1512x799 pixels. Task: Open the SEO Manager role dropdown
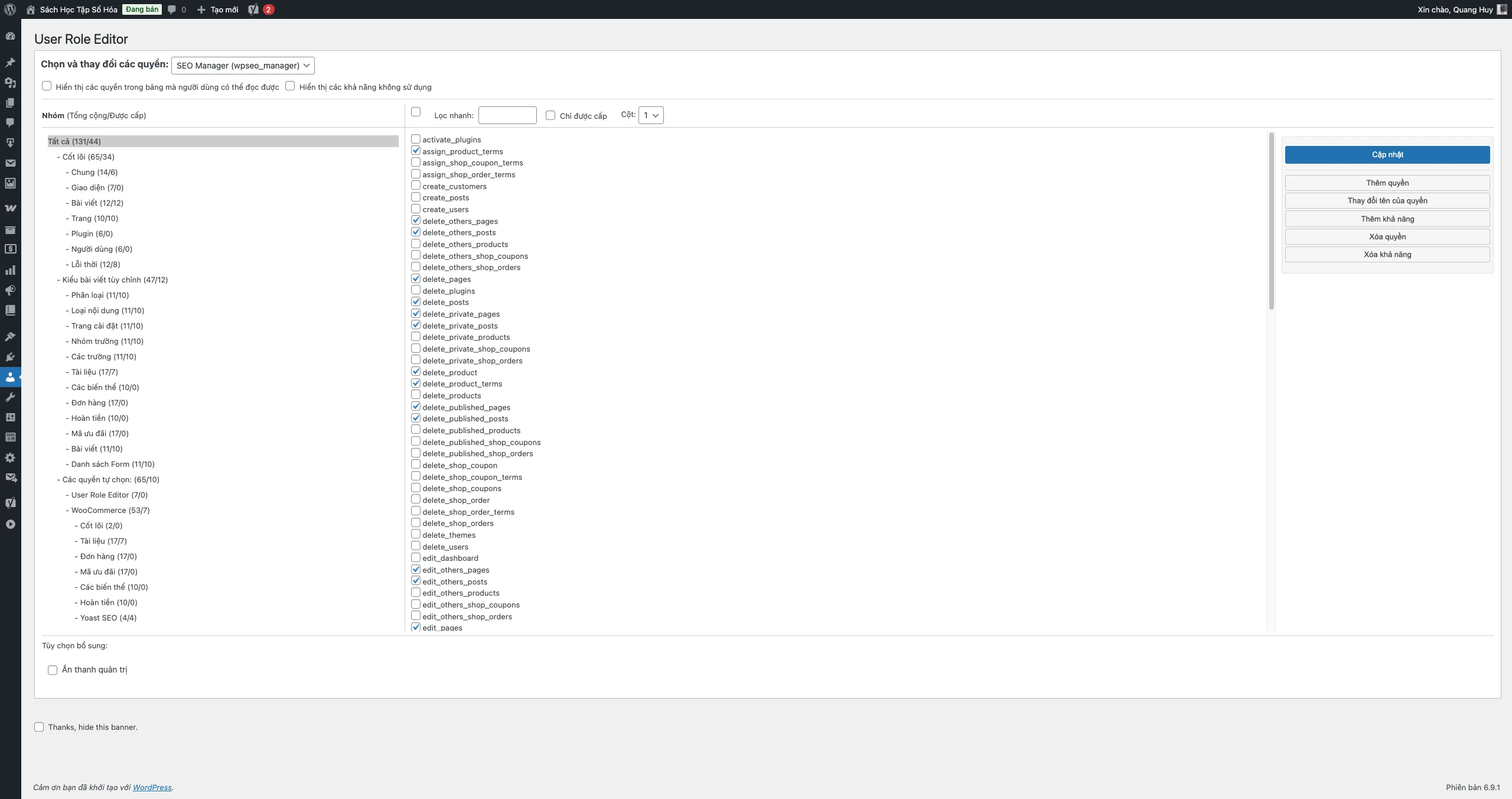(x=243, y=66)
